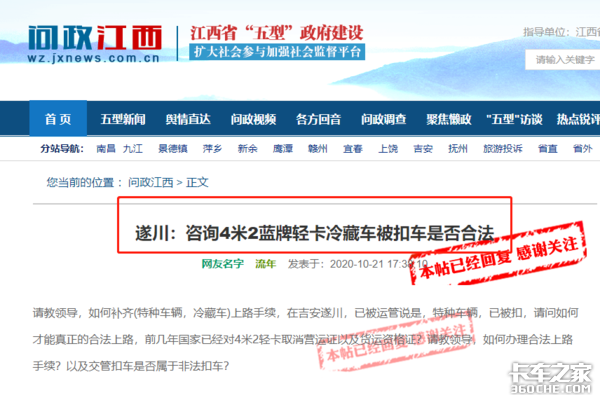
Task: Open the 省直 sub-site link
Action: pos(548,149)
